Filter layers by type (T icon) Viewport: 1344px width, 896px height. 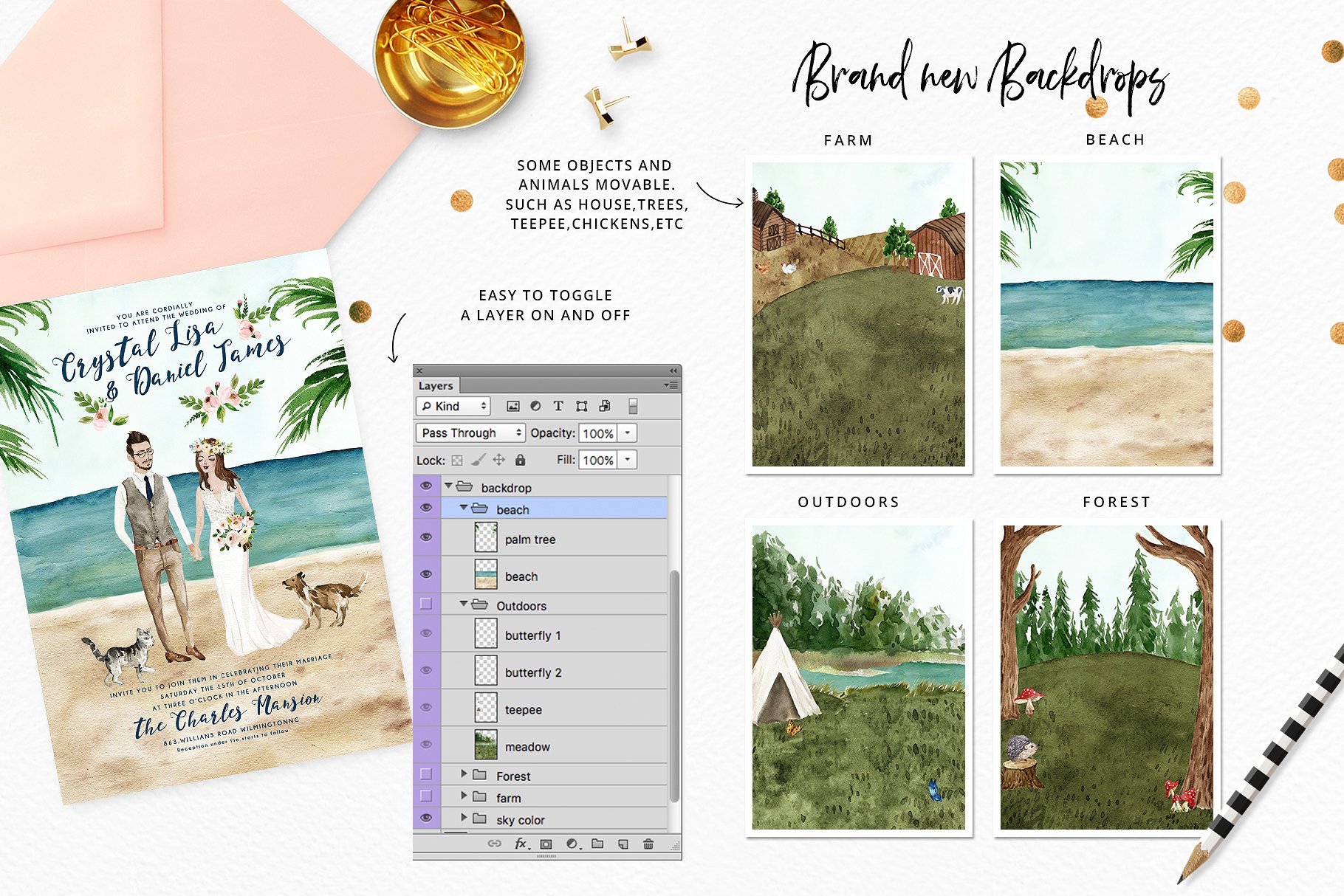click(558, 406)
